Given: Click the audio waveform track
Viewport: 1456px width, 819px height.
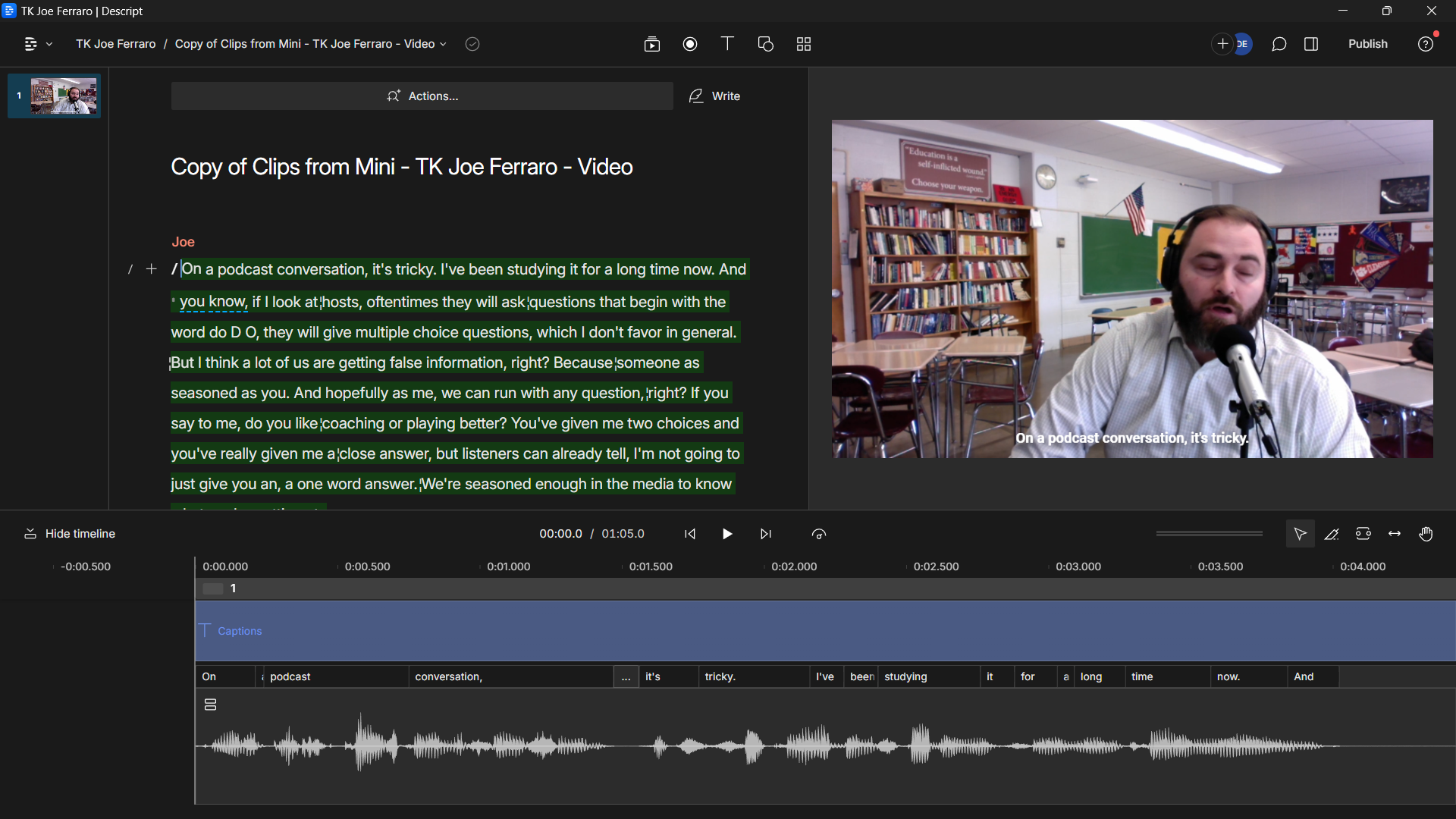Looking at the screenshot, I should [x=825, y=747].
